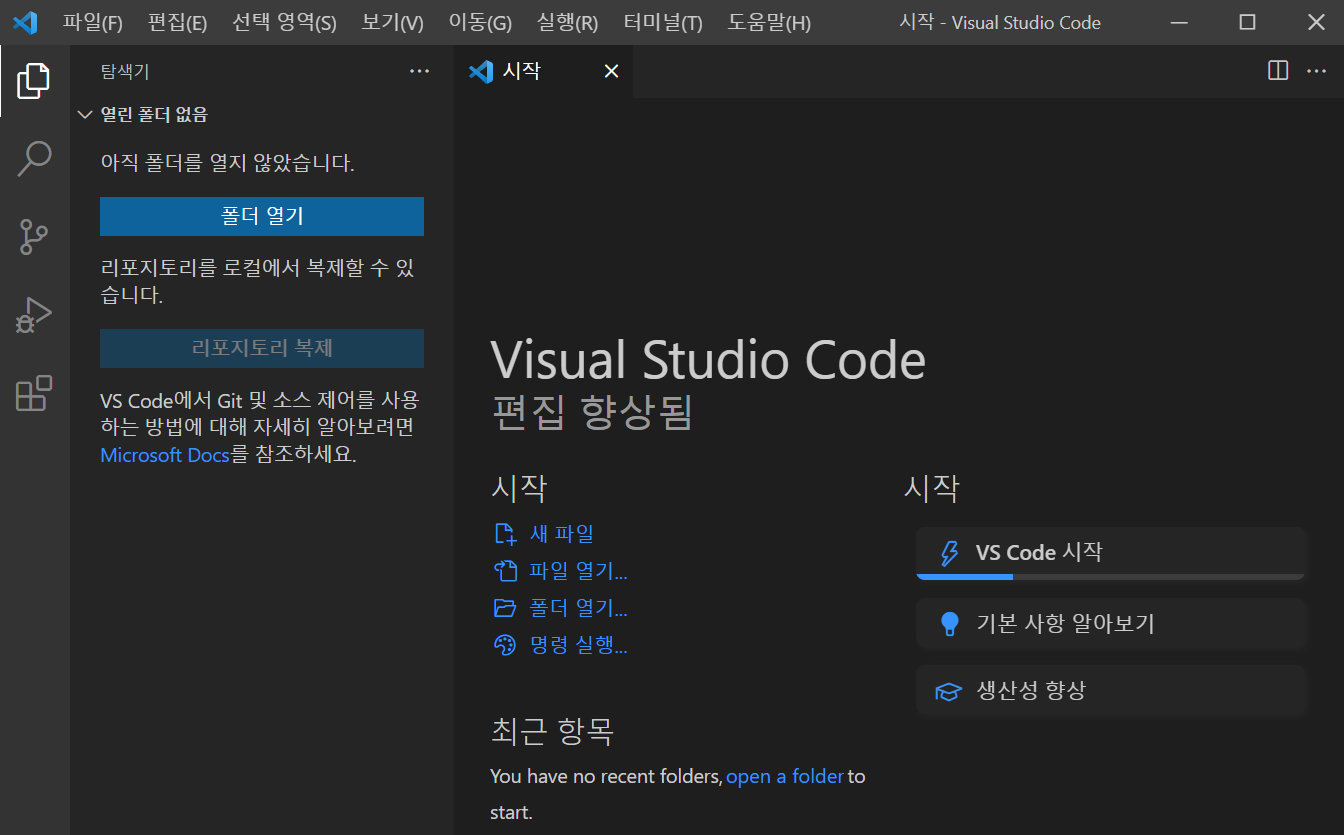The width and height of the screenshot is (1344, 835).
Task: Minimize the Visual Studio Code window
Action: (1178, 22)
